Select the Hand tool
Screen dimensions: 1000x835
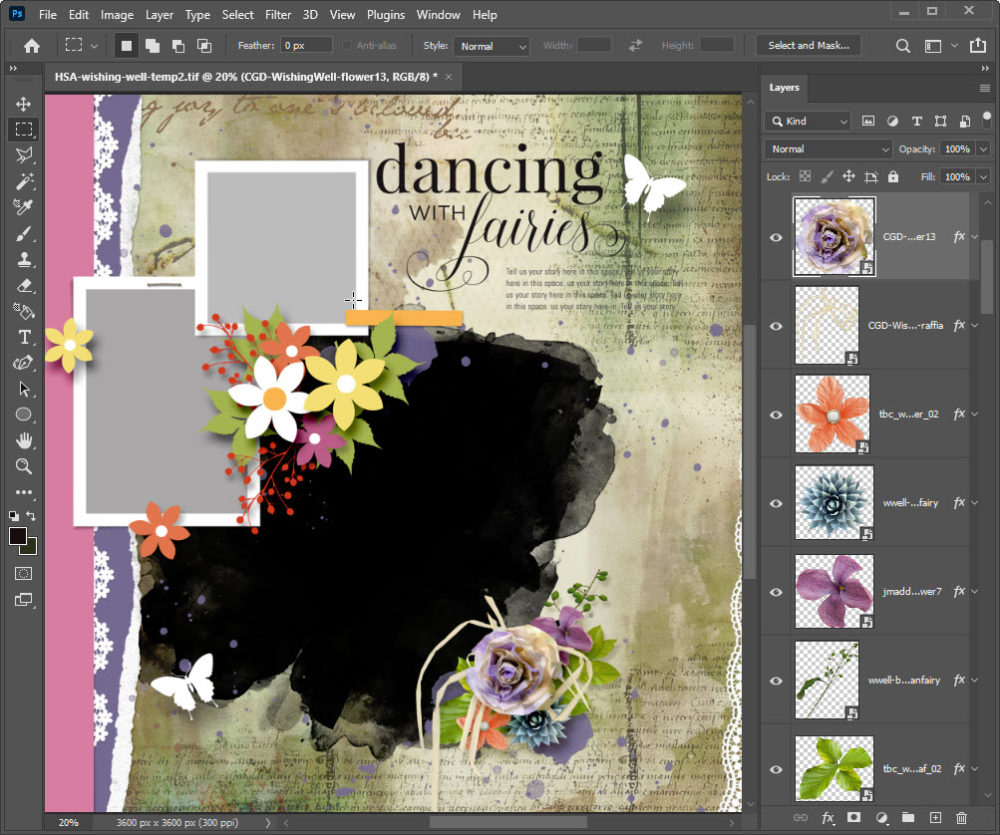click(24, 440)
